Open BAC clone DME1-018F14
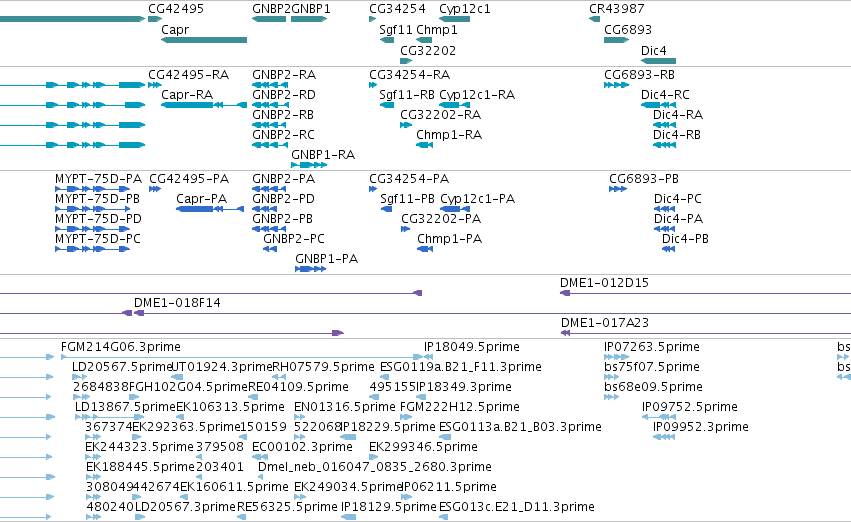The image size is (851, 522). tap(177, 303)
